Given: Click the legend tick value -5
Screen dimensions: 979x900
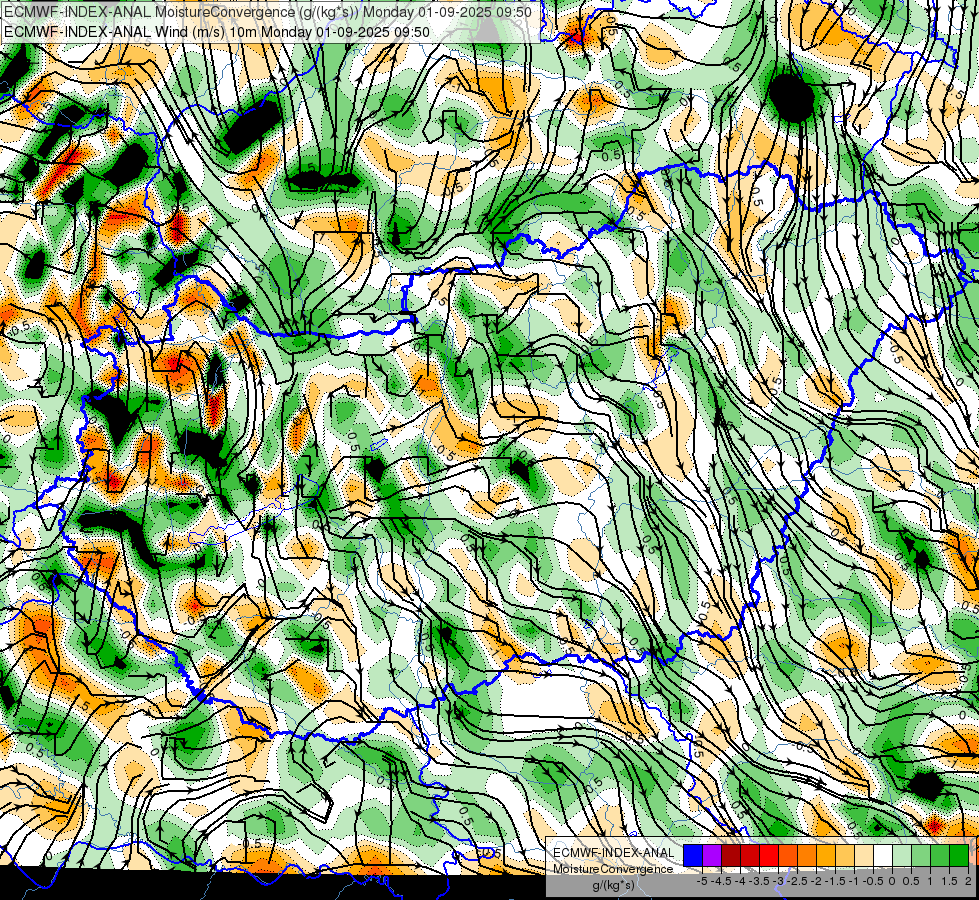Looking at the screenshot, I should point(702,881).
